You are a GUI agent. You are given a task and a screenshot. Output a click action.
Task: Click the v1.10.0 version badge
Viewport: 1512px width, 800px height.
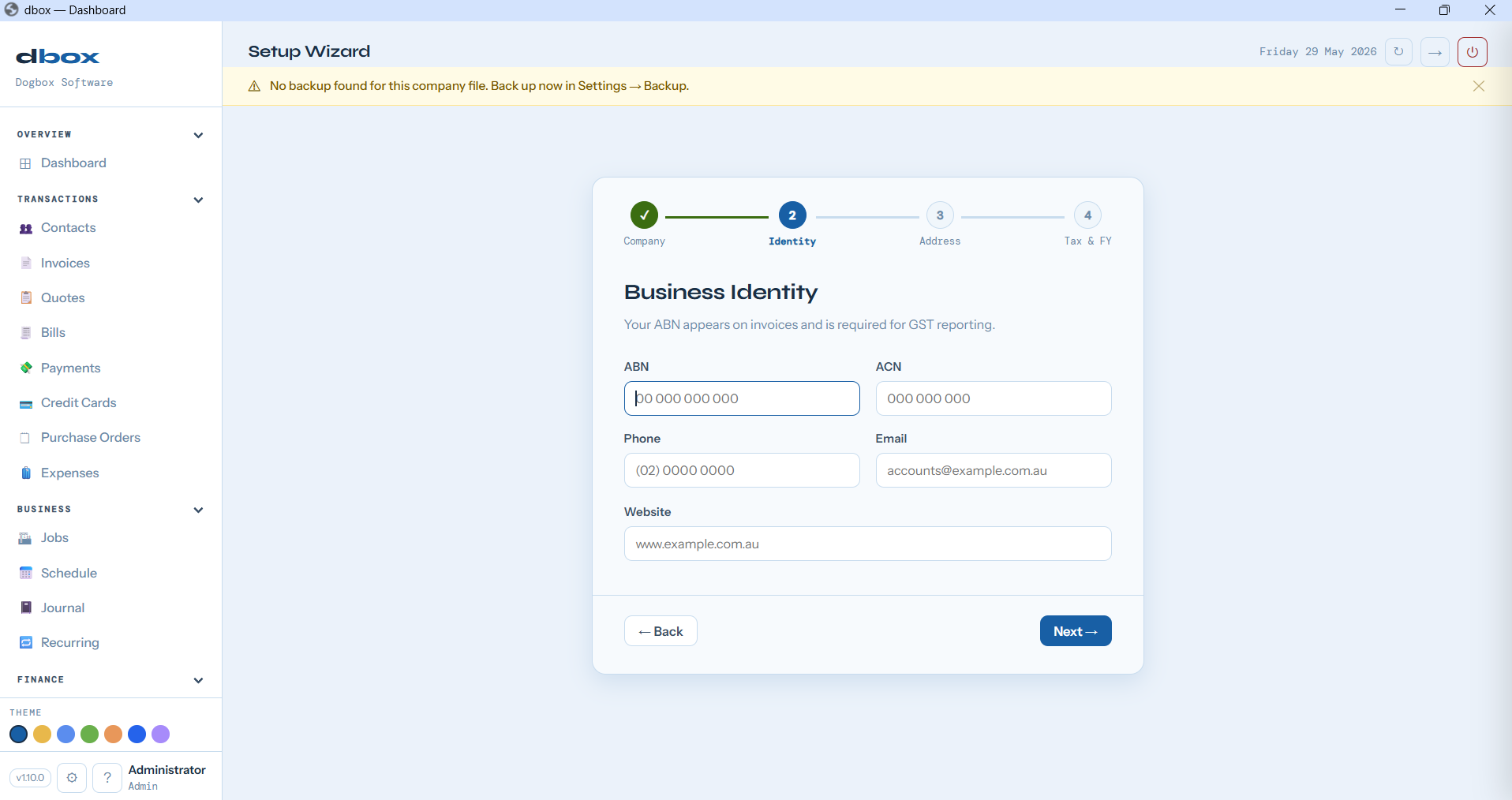point(31,778)
